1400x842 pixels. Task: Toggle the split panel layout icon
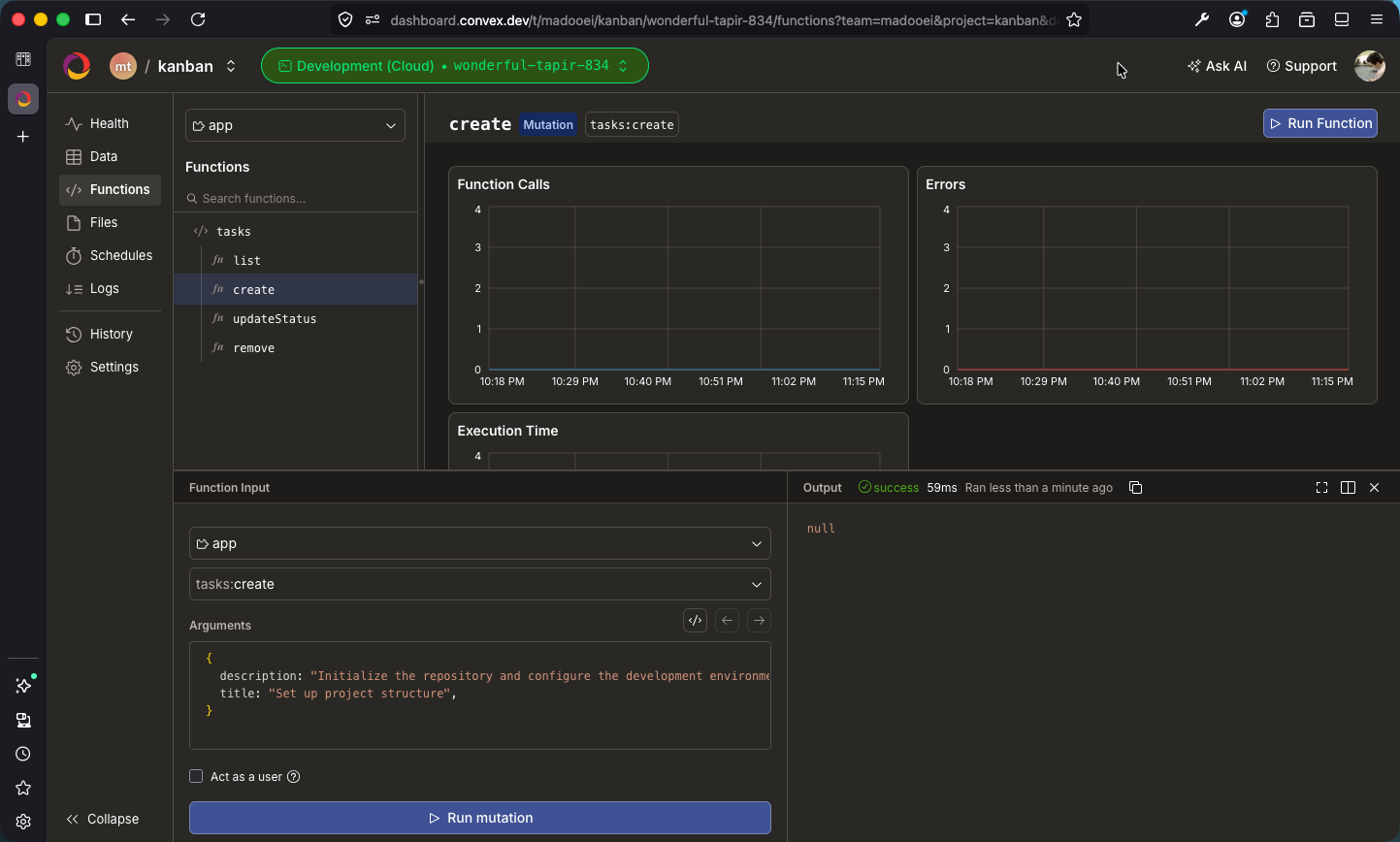click(1348, 487)
